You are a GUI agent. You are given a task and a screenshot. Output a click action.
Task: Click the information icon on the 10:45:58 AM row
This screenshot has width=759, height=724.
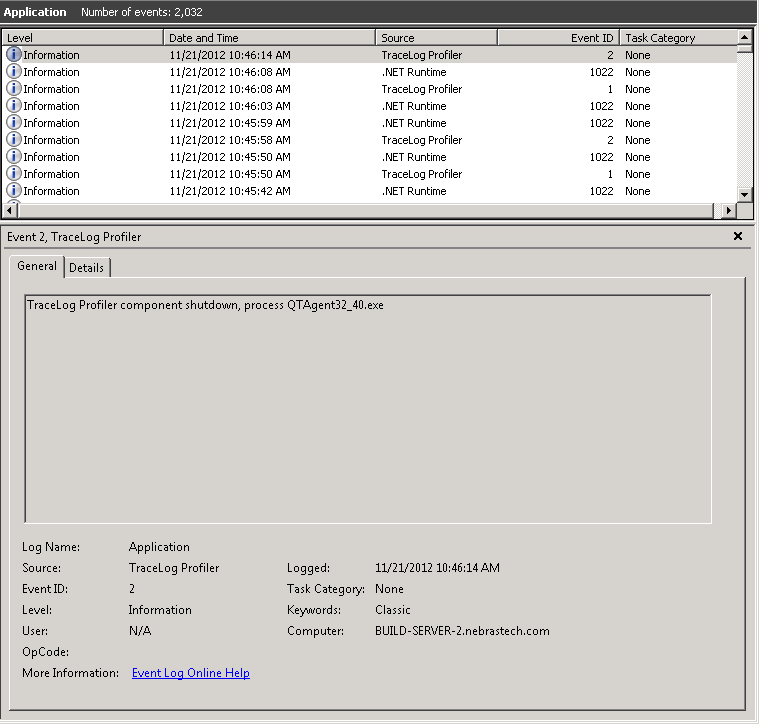pyautogui.click(x=14, y=140)
